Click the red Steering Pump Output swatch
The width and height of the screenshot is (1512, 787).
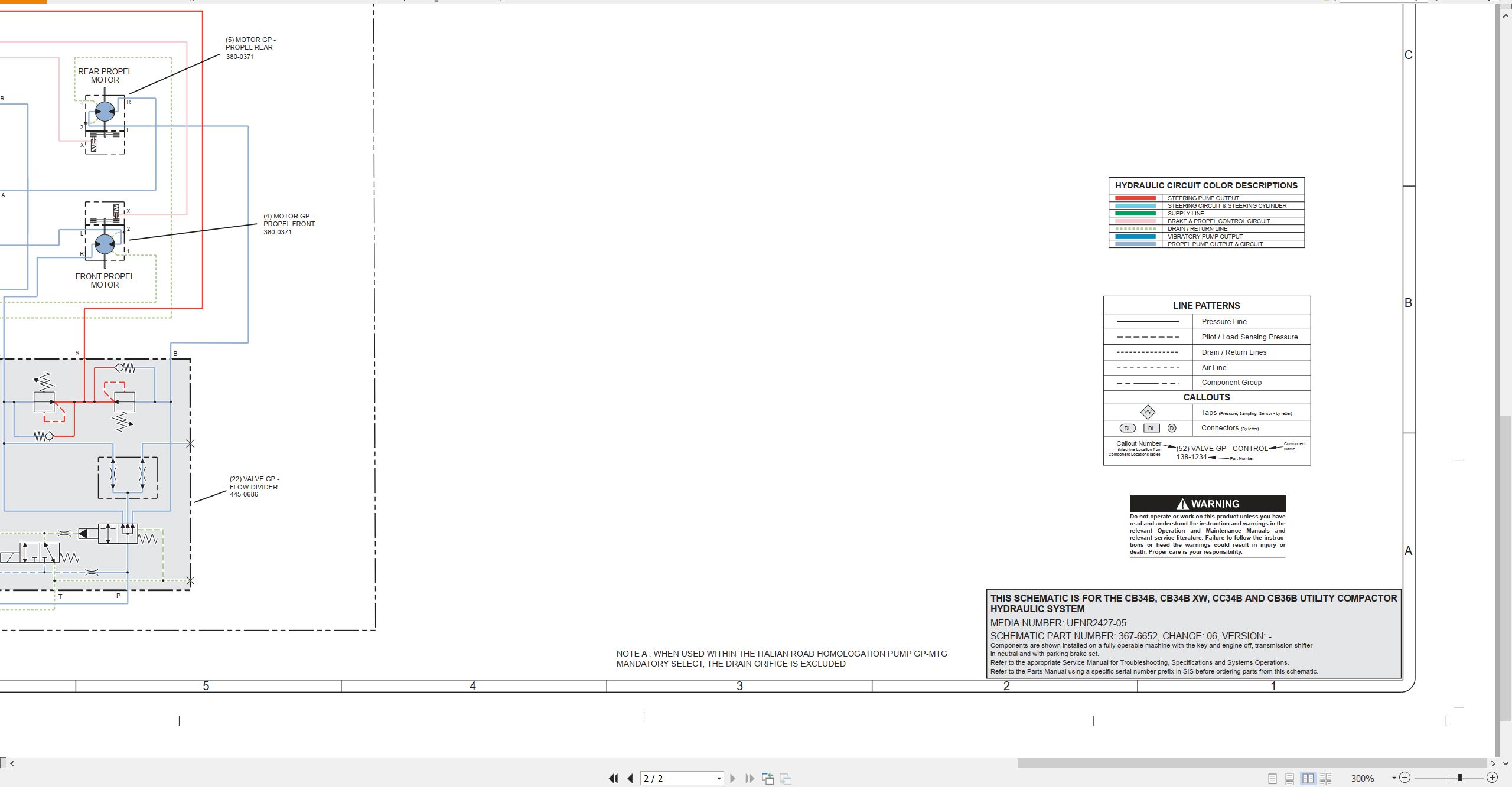click(x=1135, y=198)
